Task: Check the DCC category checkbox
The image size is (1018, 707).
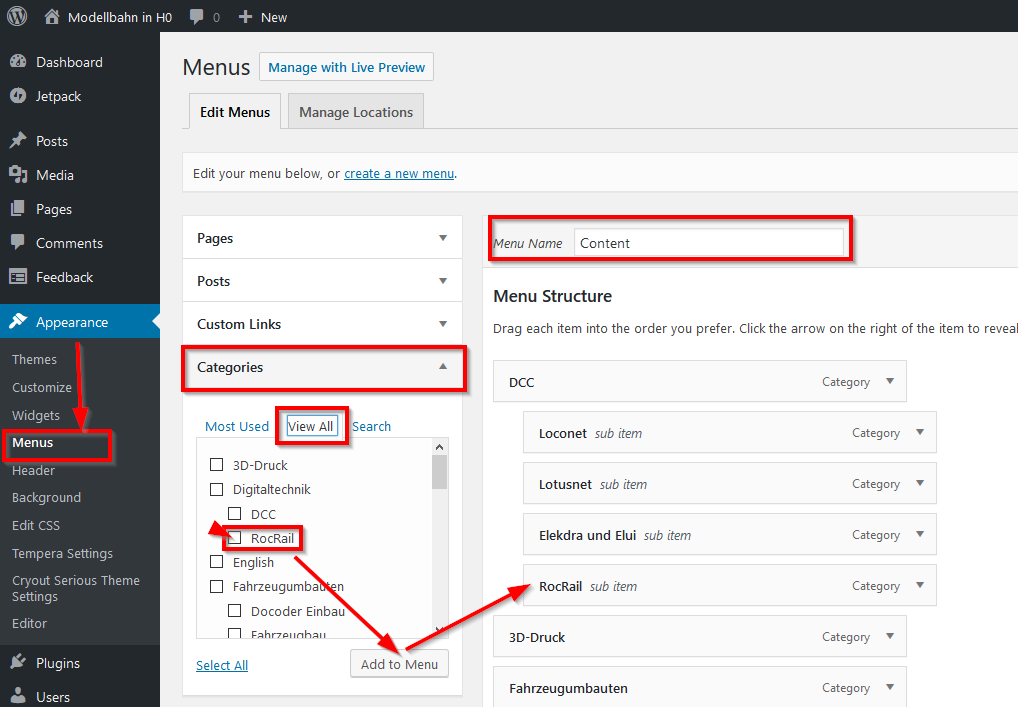Action: (235, 514)
